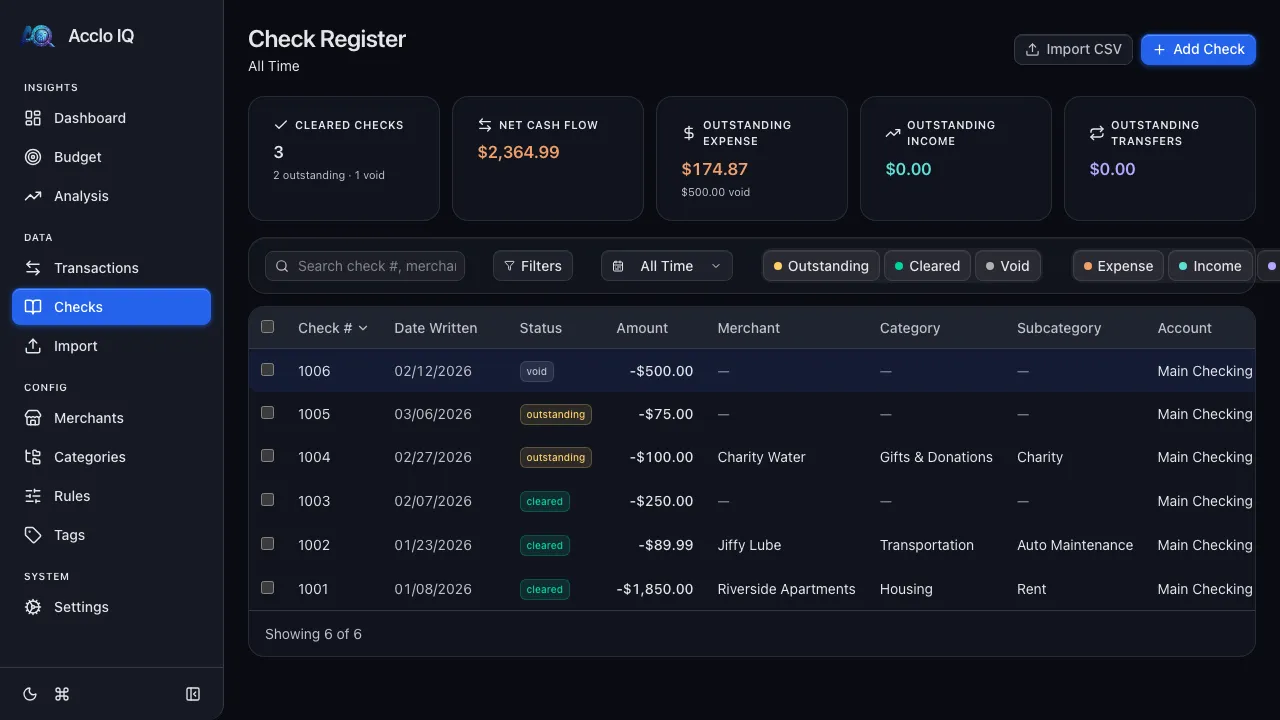Click the Outstanding Expense dollar icon
This screenshot has width=1280, height=720.
click(x=689, y=133)
